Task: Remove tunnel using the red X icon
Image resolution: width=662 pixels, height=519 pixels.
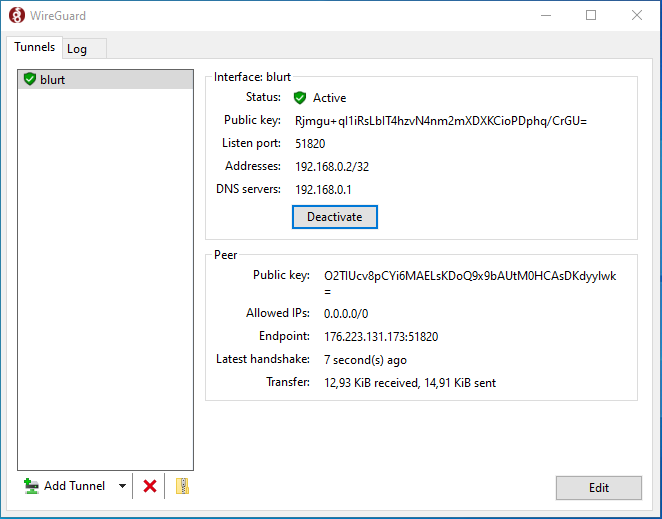Action: 149,486
